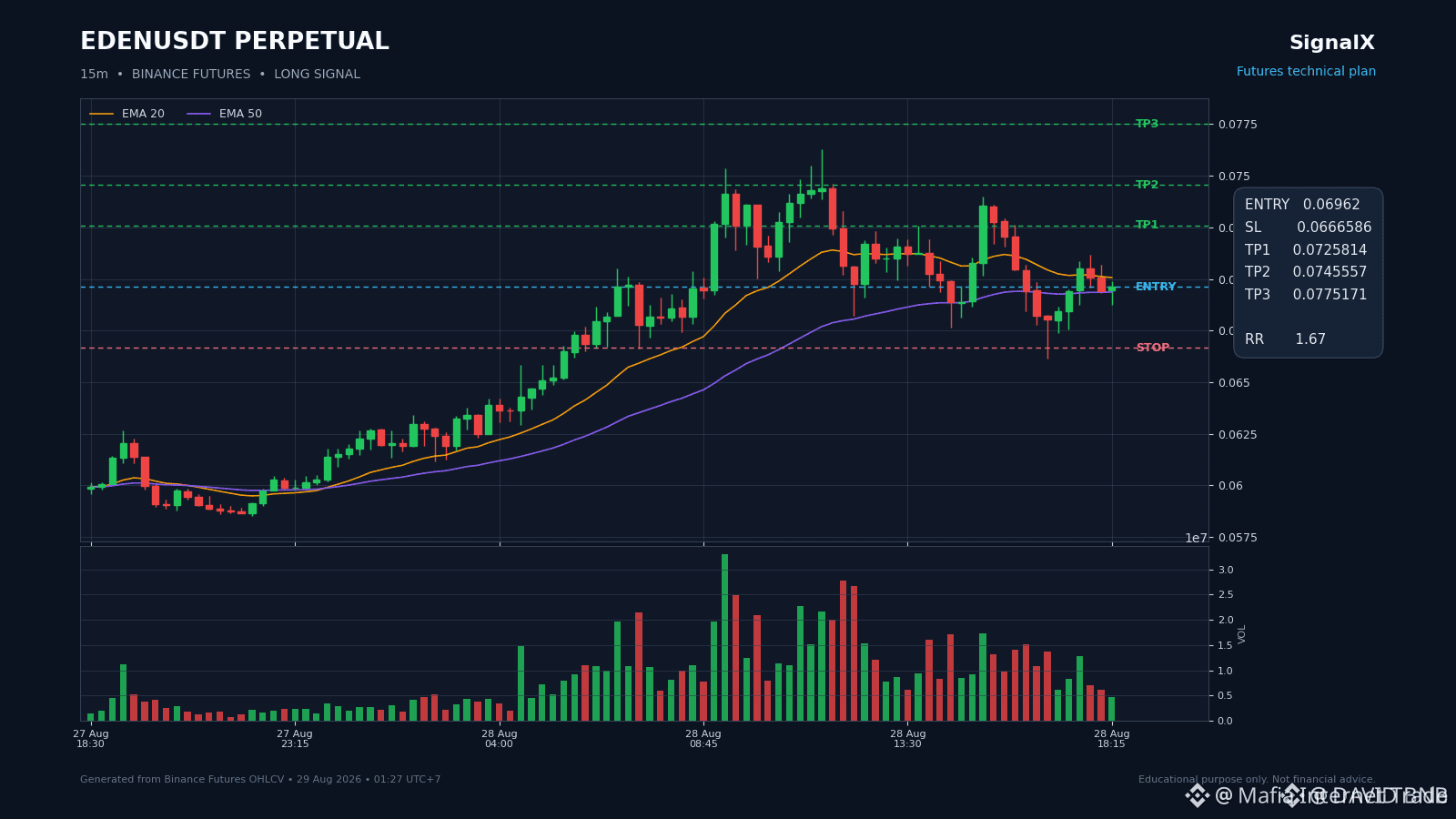Click the TP1 0.0725814 row in info box
This screenshot has height=819, width=1456.
coord(1306,250)
